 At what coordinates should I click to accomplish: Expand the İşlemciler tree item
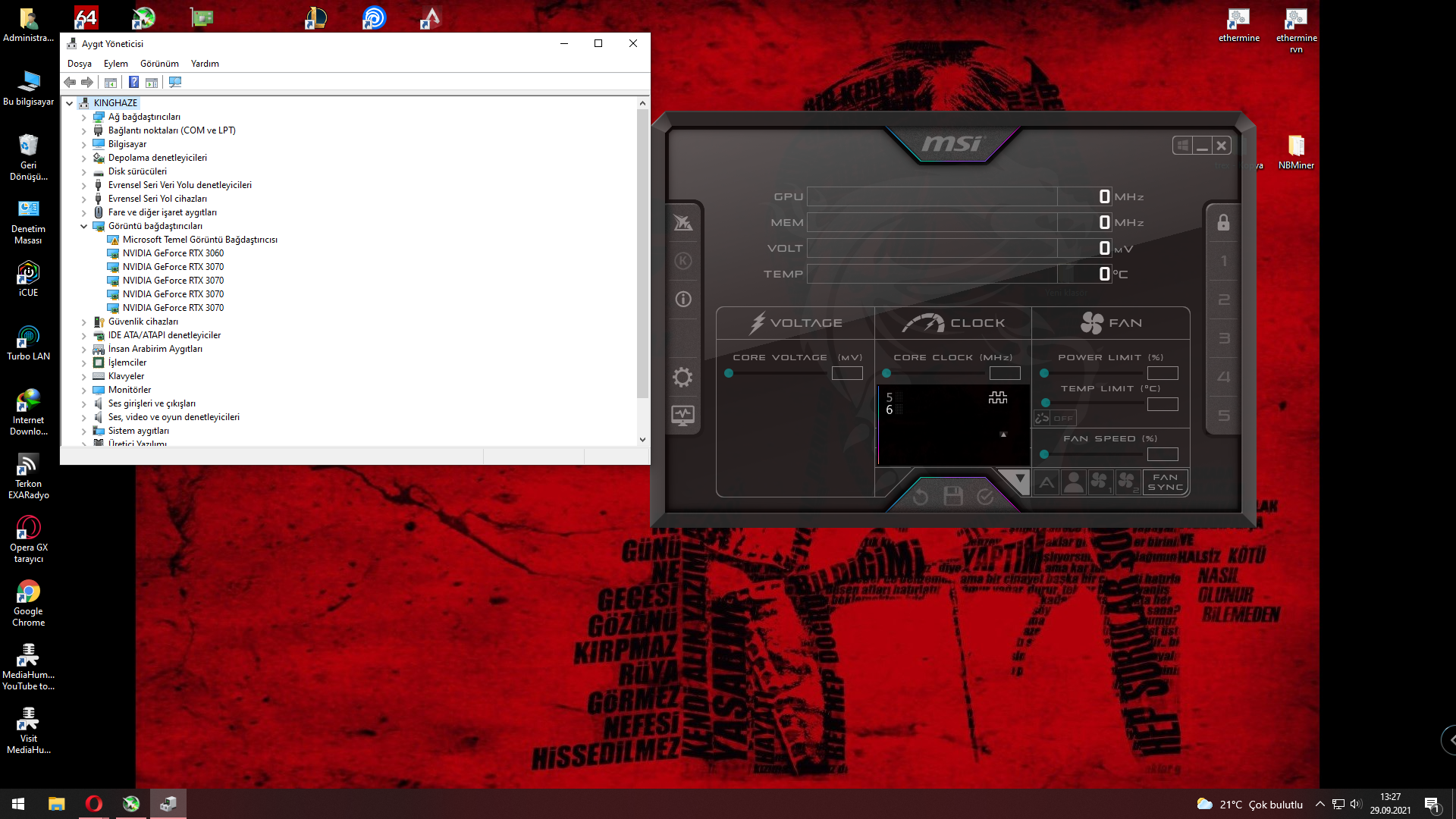click(83, 362)
